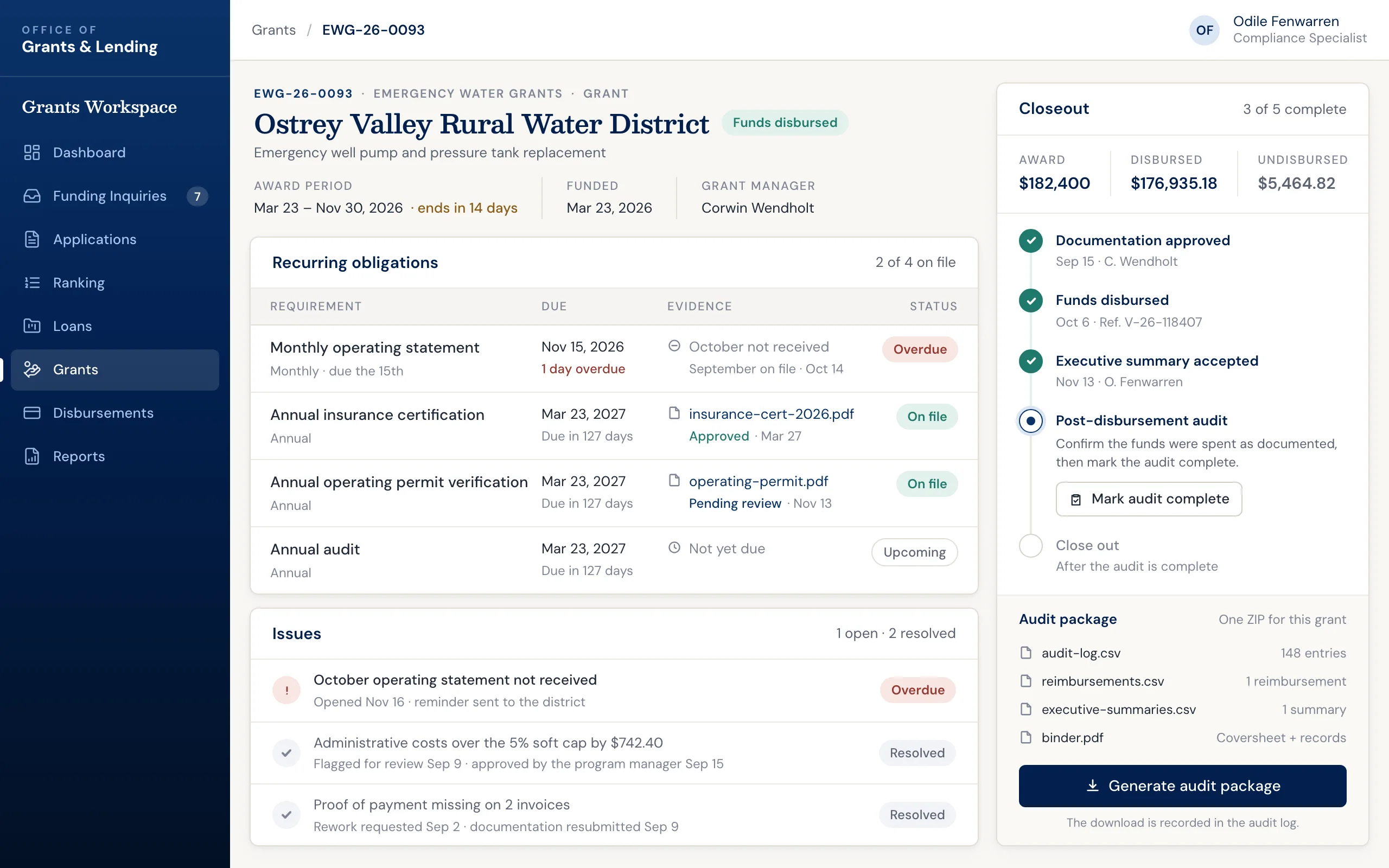Click the Funding Inquiries badge showing 7
This screenshot has width=1389, height=868.
pos(197,196)
